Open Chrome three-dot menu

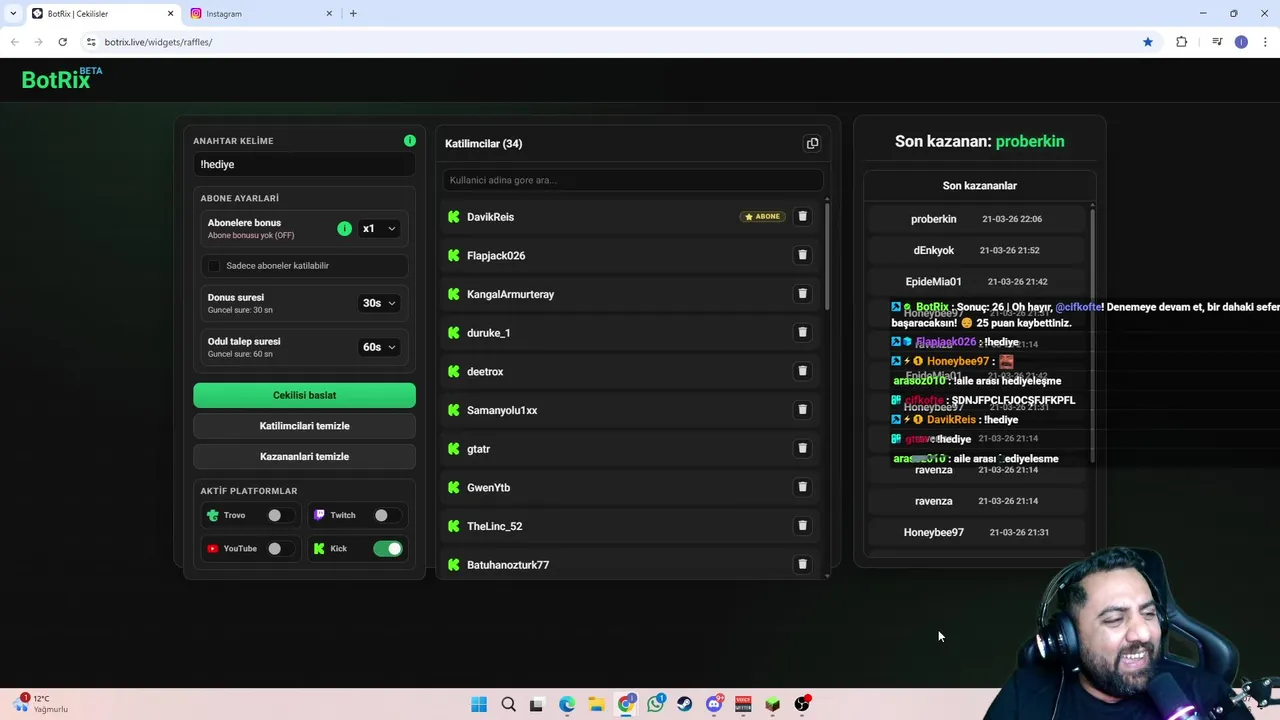1266,42
